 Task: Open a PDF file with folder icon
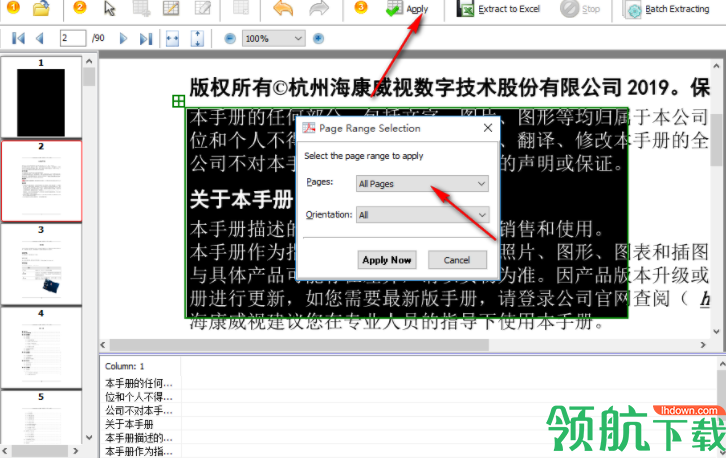coord(42,8)
